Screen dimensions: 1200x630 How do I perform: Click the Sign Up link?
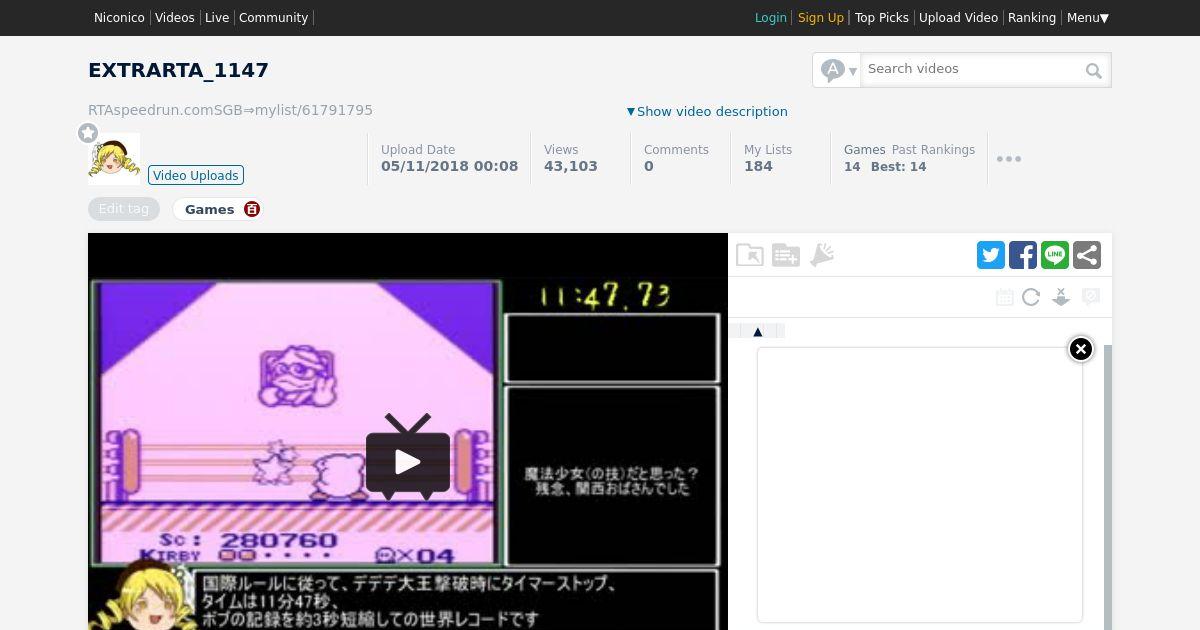pos(821,18)
